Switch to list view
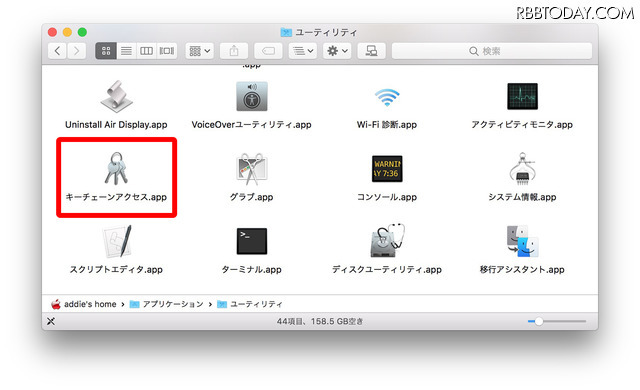This screenshot has width=640, height=390. tap(126, 51)
